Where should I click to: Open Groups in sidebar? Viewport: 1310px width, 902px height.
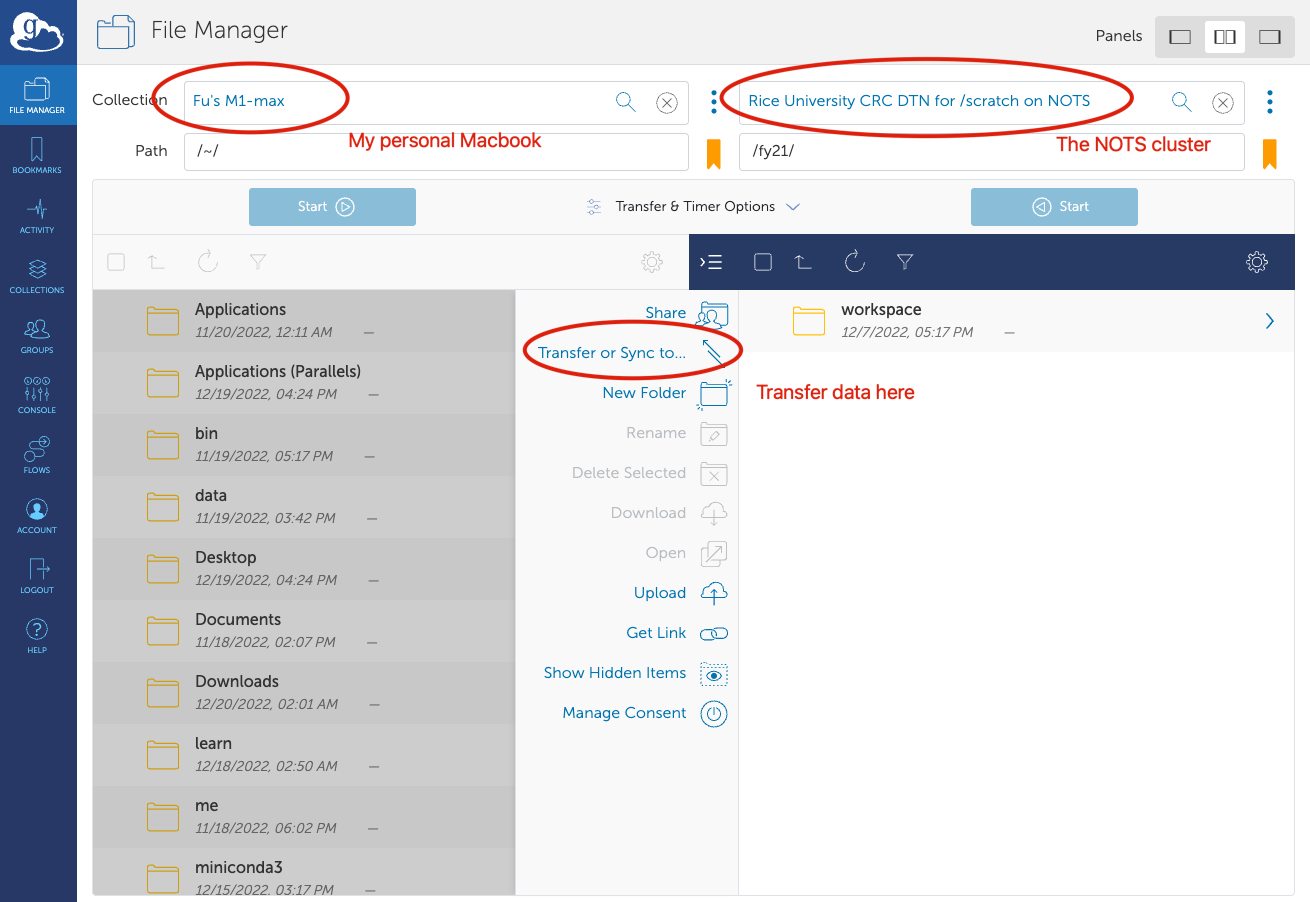tap(38, 336)
